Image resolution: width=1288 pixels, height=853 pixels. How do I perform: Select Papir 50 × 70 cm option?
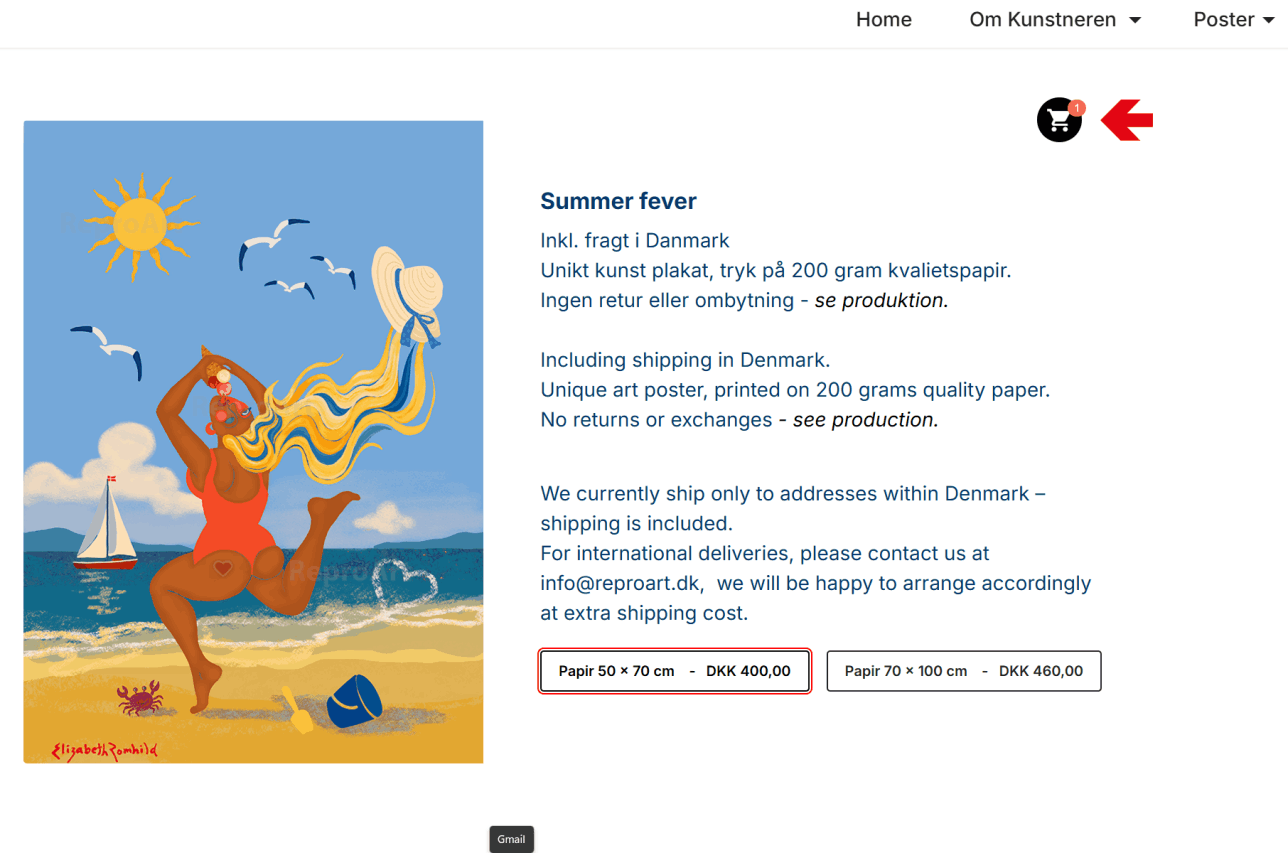click(x=675, y=671)
